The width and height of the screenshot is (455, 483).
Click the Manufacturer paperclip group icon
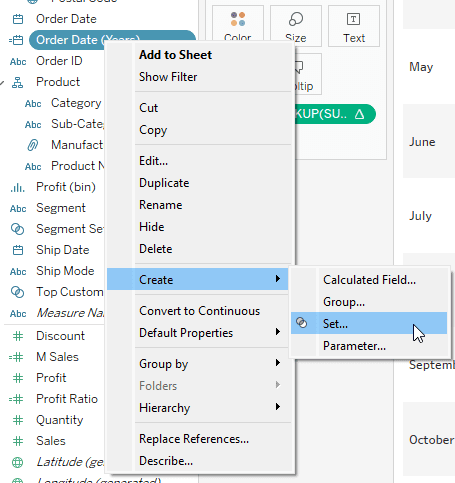[32, 145]
